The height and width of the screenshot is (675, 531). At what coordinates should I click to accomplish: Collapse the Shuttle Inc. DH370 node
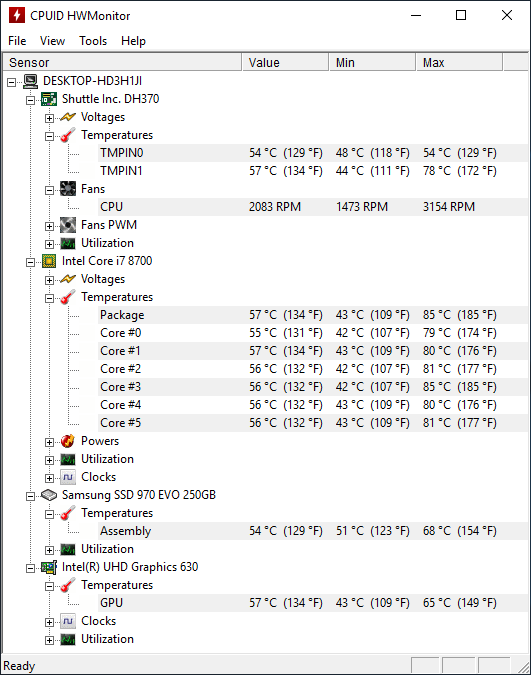[31, 100]
